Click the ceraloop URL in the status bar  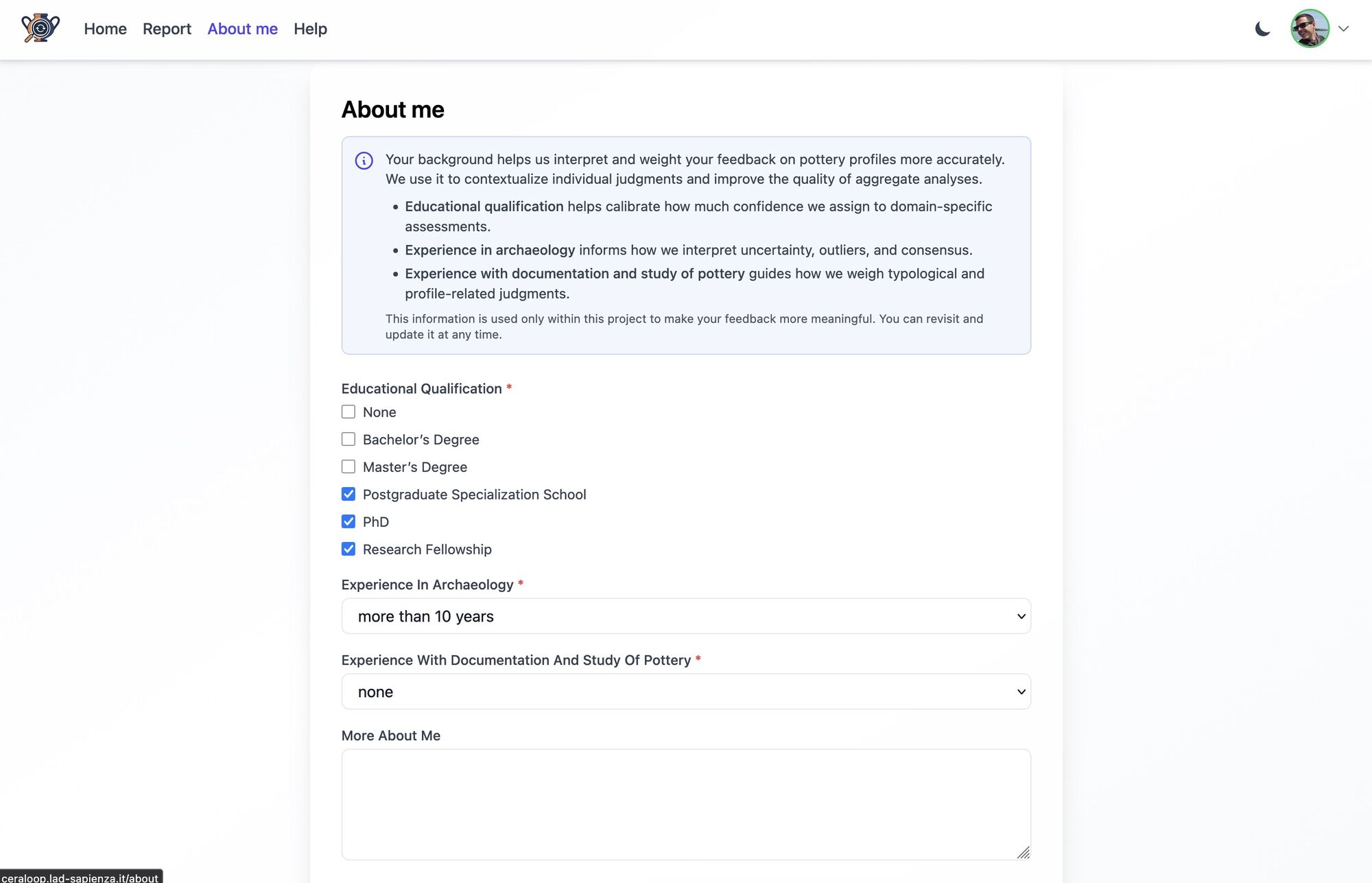tap(79, 878)
